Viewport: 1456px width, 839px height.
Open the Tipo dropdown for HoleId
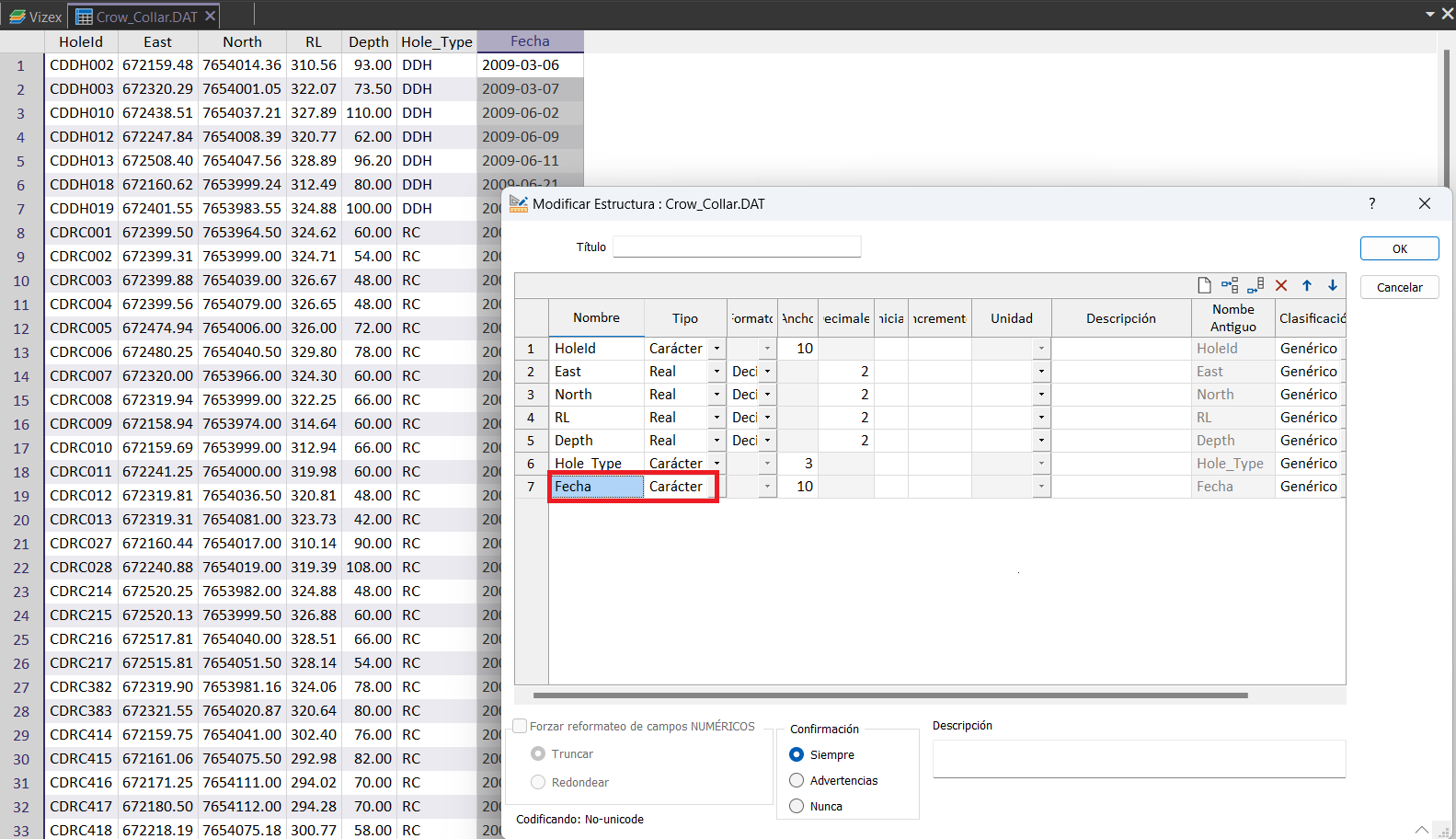(717, 349)
